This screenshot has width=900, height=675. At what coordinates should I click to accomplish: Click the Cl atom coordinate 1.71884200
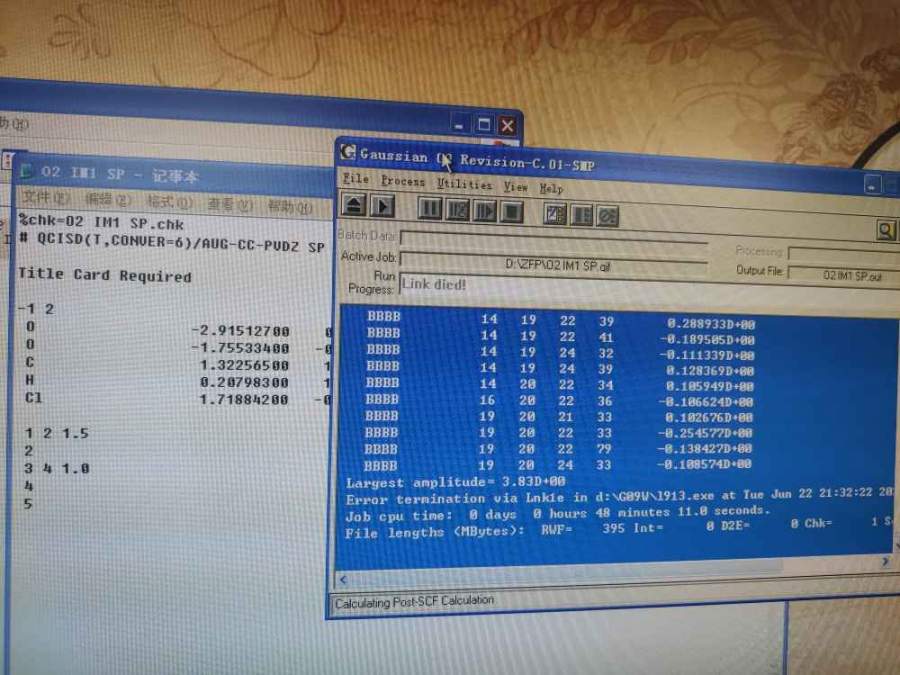tap(243, 399)
